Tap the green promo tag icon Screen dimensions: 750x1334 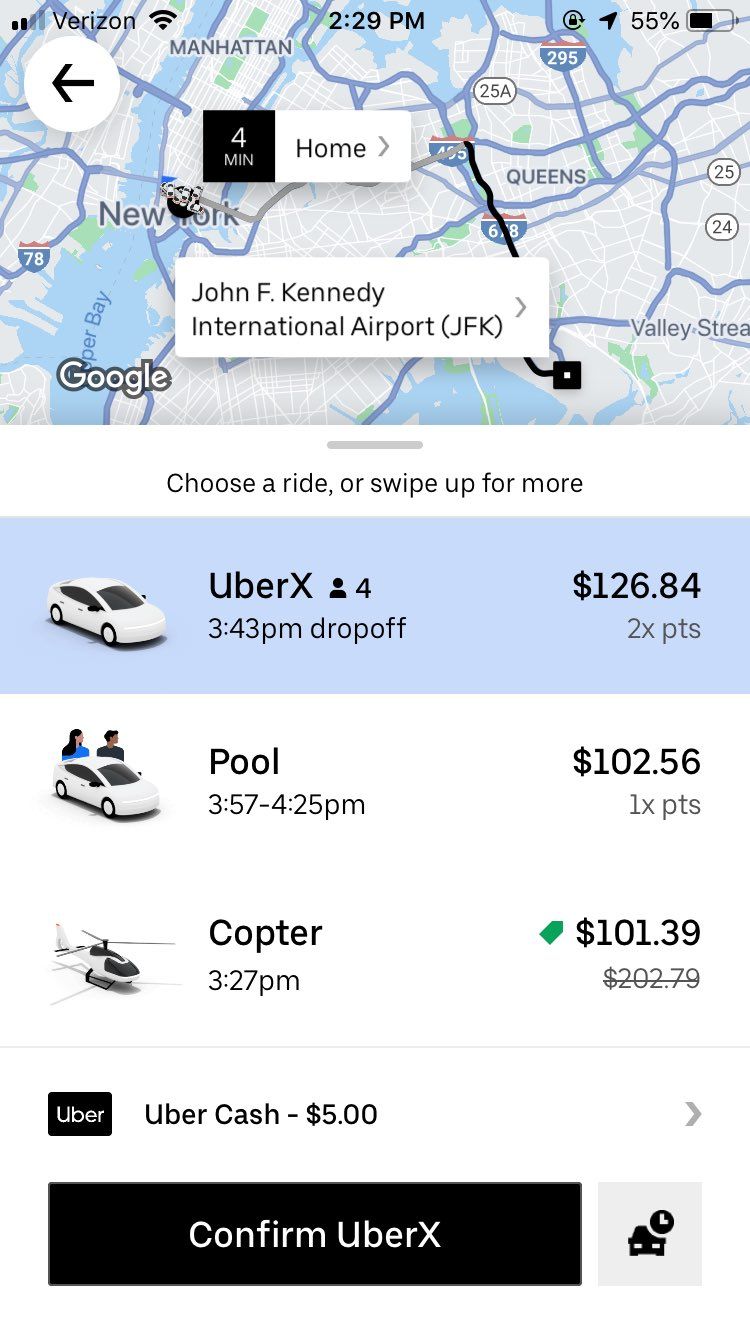click(551, 933)
